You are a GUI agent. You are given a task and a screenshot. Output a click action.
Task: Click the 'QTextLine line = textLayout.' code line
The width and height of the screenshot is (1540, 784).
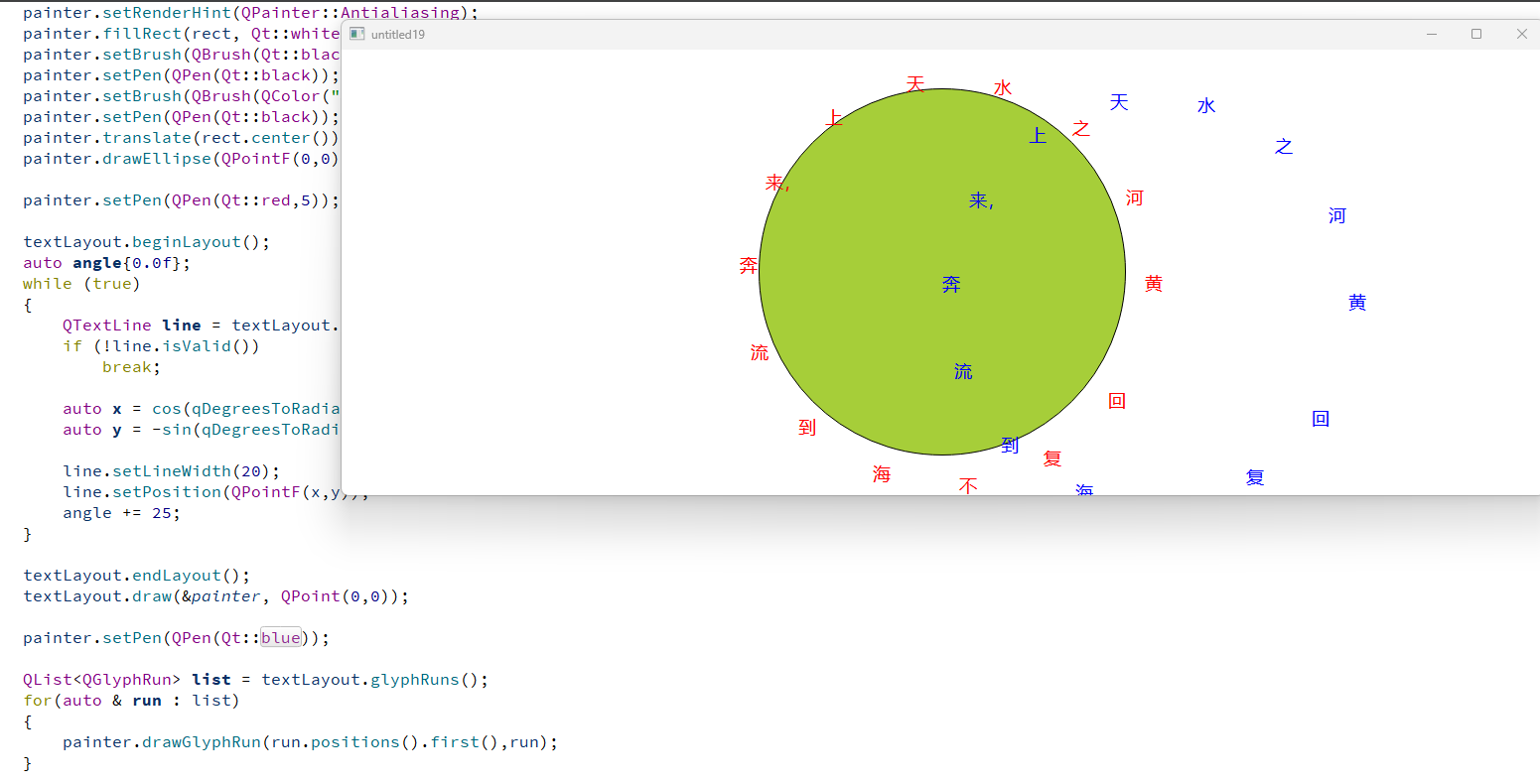tap(201, 326)
